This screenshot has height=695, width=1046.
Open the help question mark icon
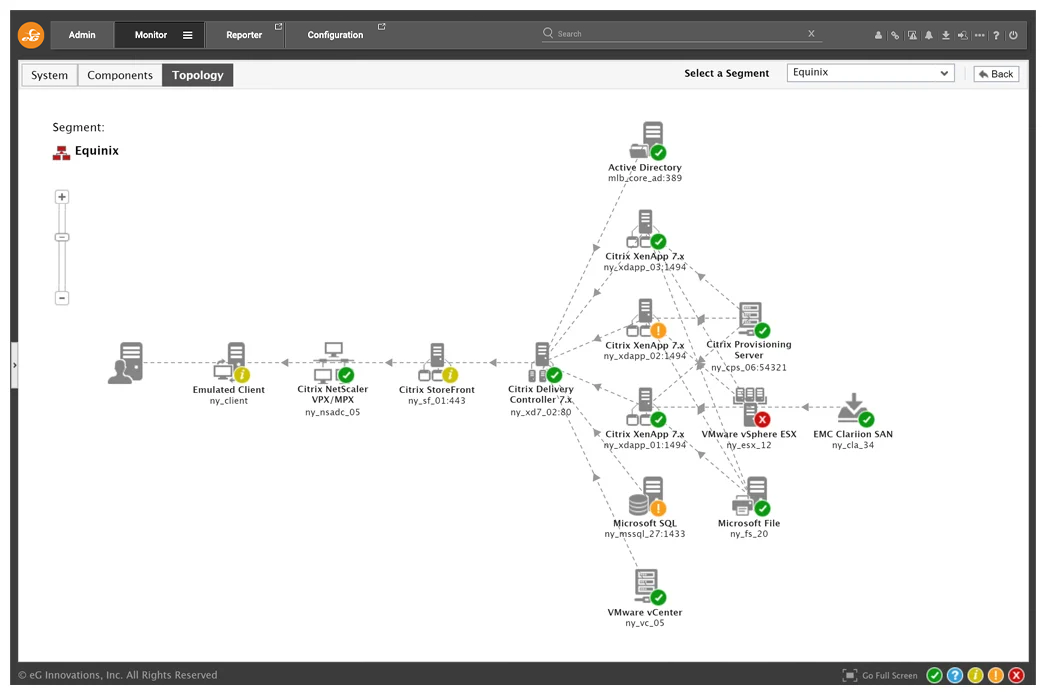pos(996,35)
